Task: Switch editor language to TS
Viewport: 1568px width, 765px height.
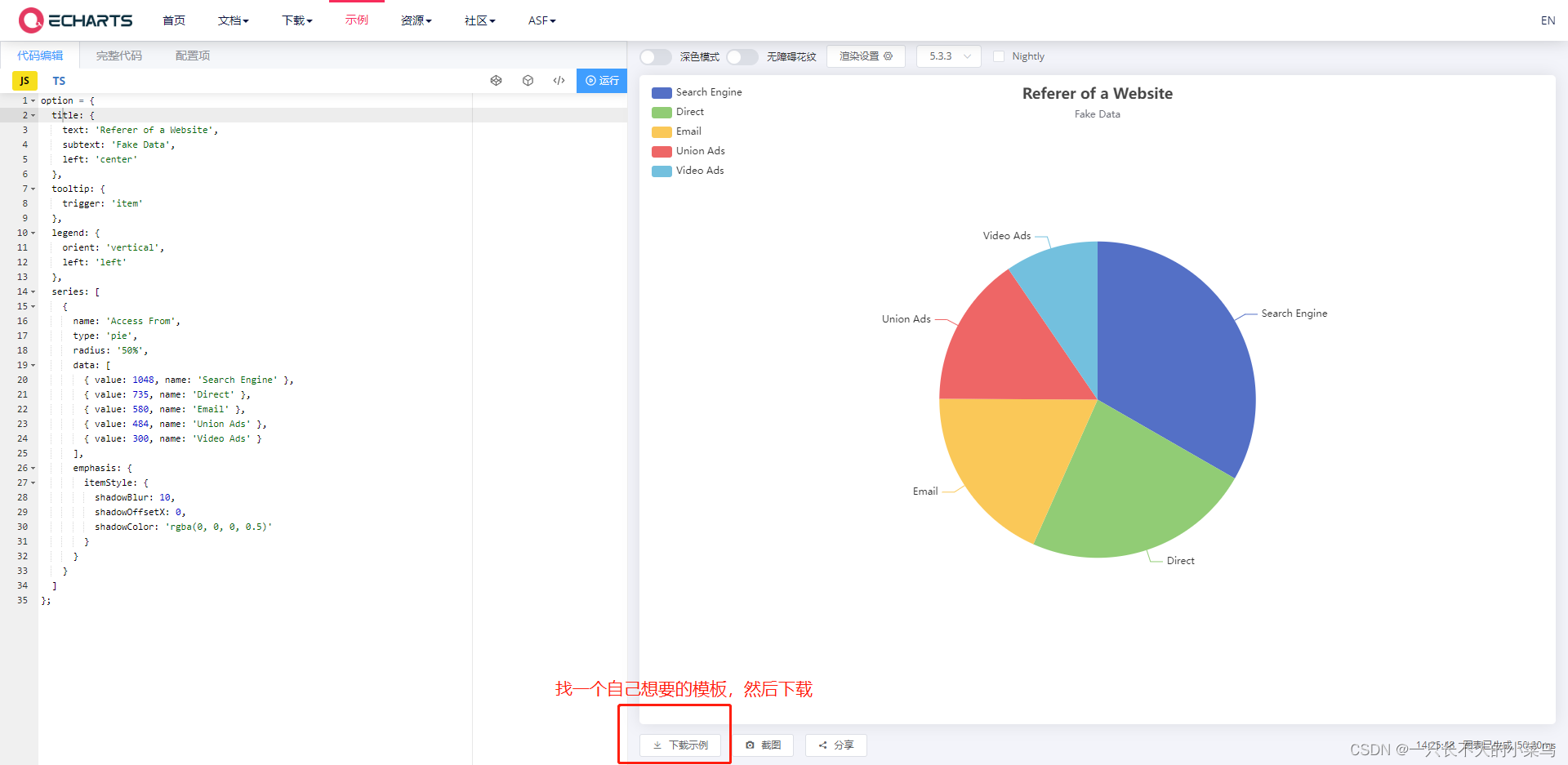Action: tap(59, 80)
